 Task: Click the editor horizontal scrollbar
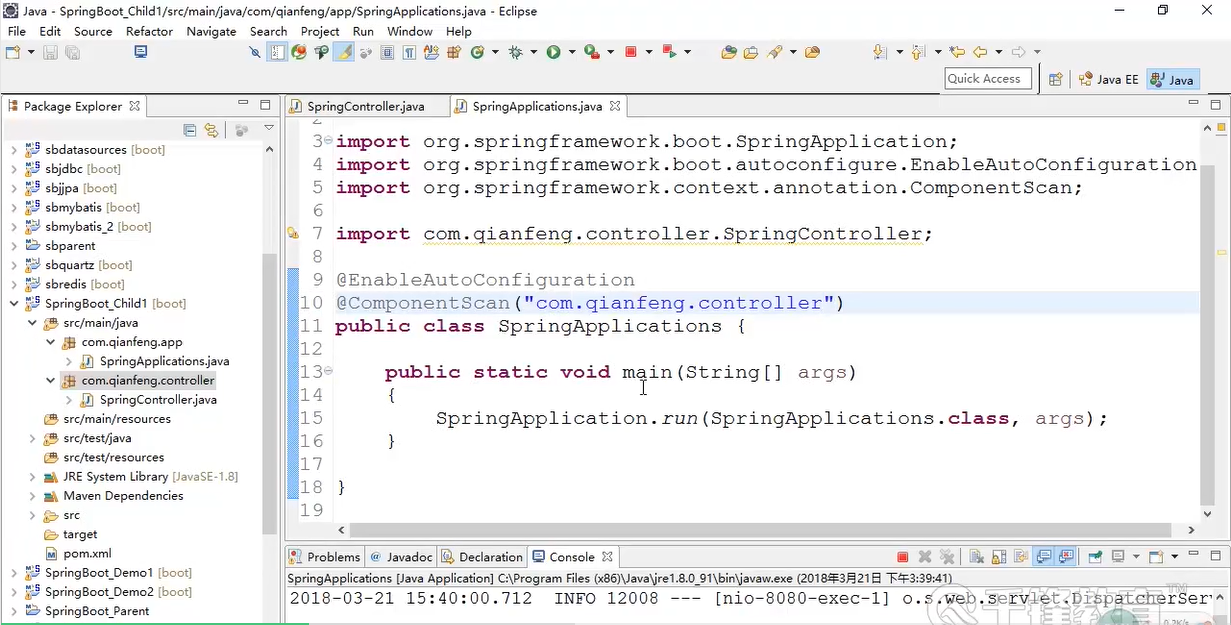[x=760, y=531]
